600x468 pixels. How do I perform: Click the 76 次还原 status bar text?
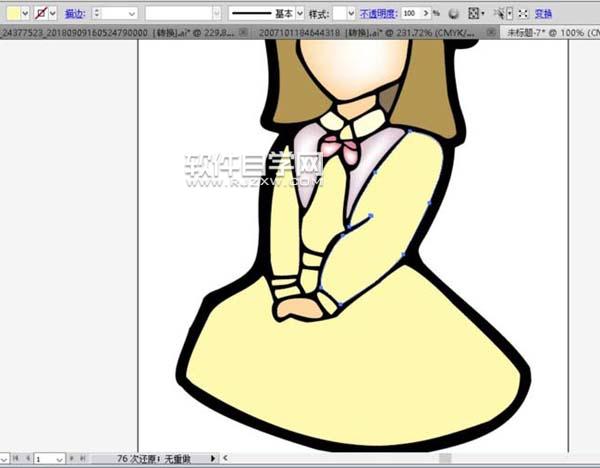click(153, 458)
